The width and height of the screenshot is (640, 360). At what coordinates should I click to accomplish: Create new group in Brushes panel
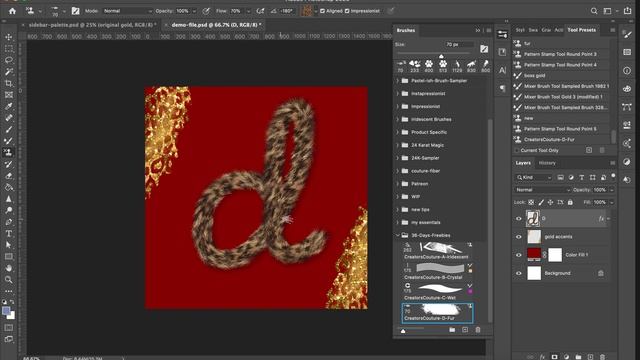point(452,330)
